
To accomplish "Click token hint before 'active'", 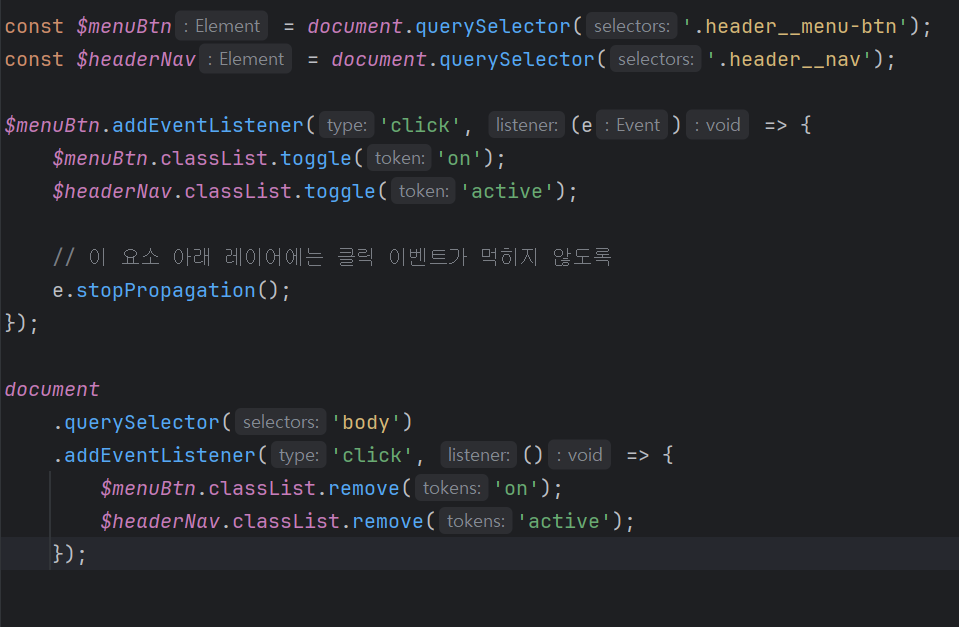I will pyautogui.click(x=424, y=191).
